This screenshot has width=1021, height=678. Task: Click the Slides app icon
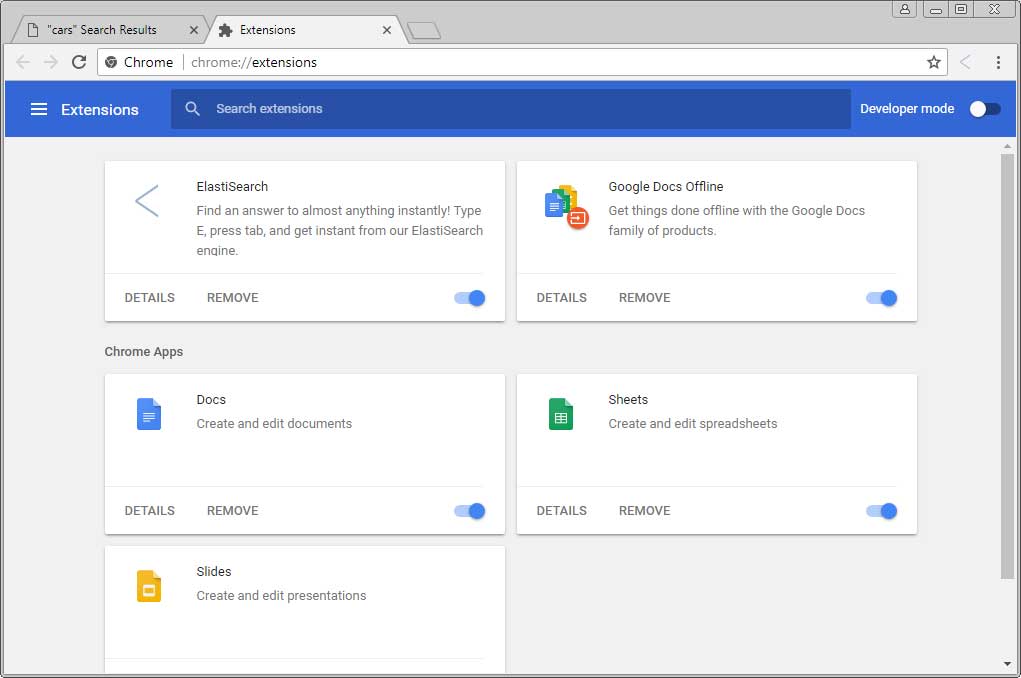point(148,586)
